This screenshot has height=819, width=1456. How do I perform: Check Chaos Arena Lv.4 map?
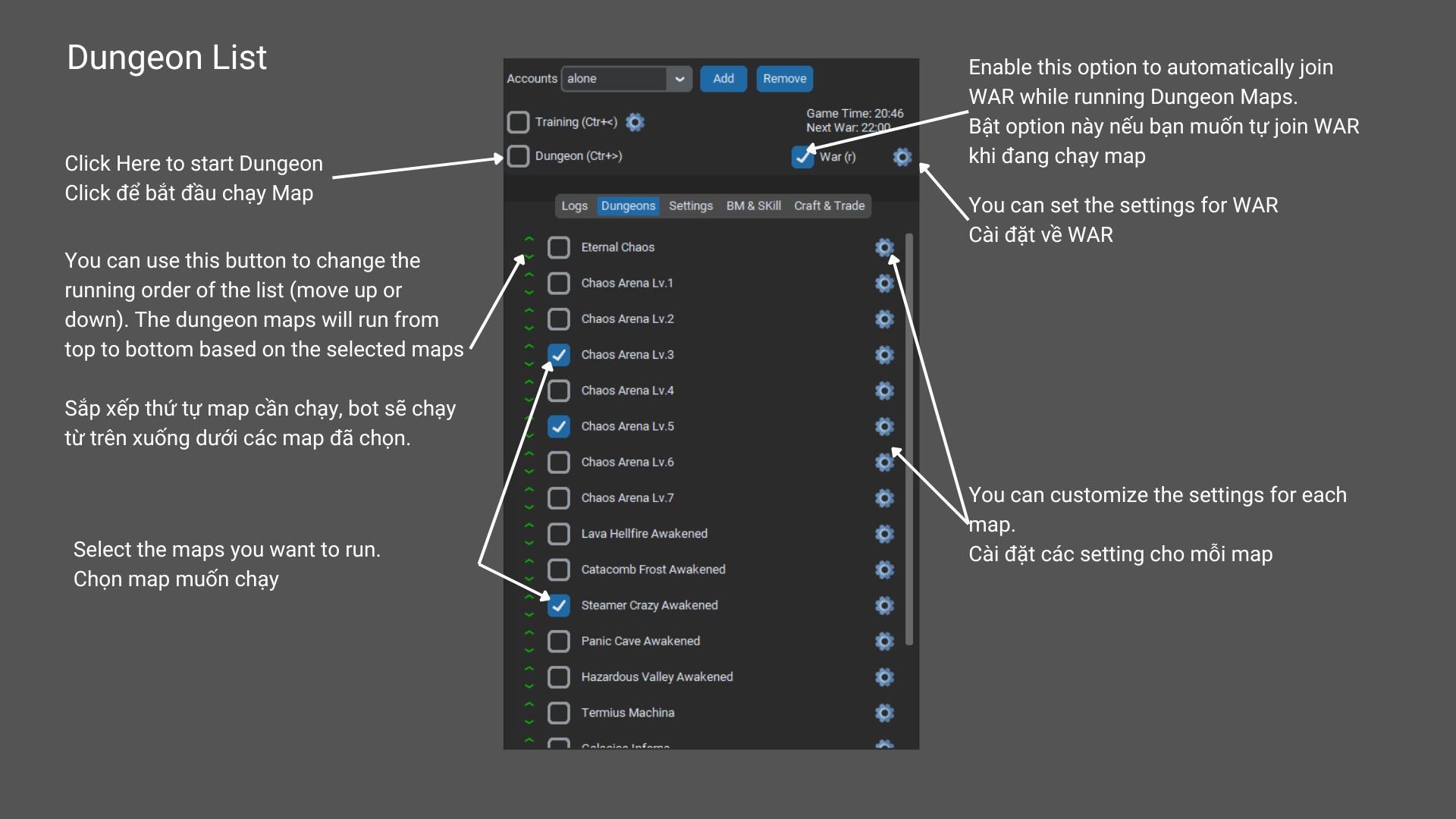point(559,391)
